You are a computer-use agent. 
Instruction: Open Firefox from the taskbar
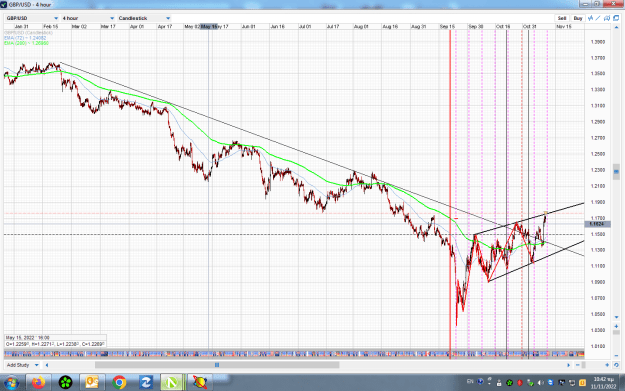(39, 383)
